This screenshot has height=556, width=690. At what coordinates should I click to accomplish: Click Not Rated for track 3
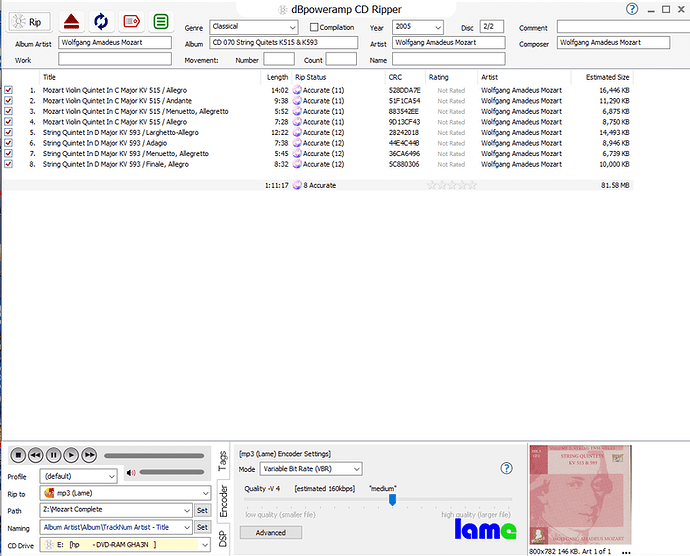click(x=451, y=111)
